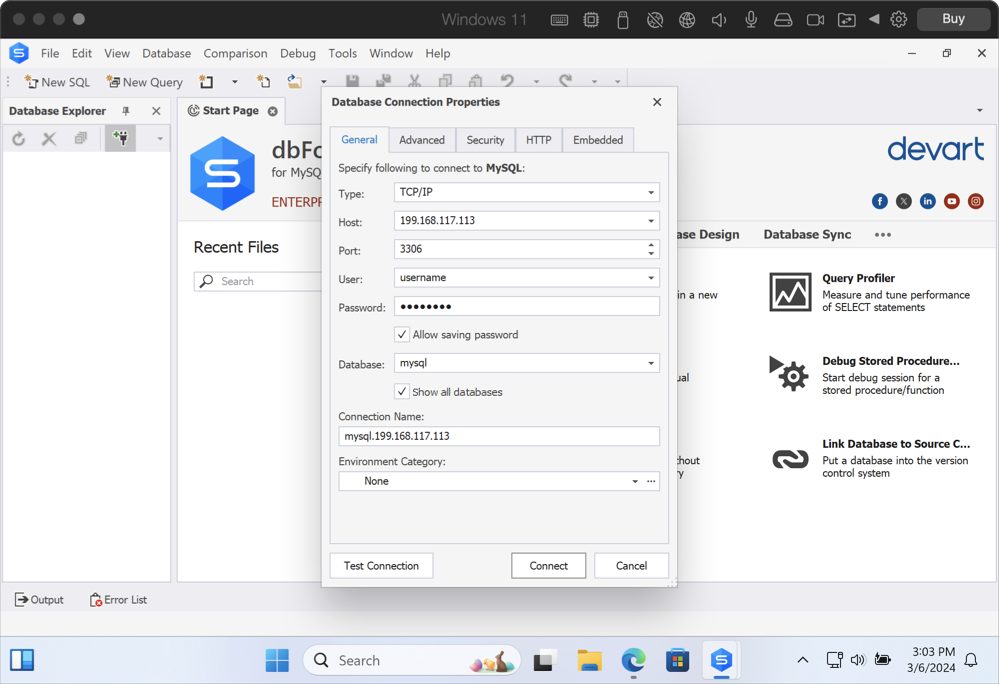This screenshot has height=684, width=999.
Task: Click the Link Database to Source chain icon
Action: tap(790, 459)
